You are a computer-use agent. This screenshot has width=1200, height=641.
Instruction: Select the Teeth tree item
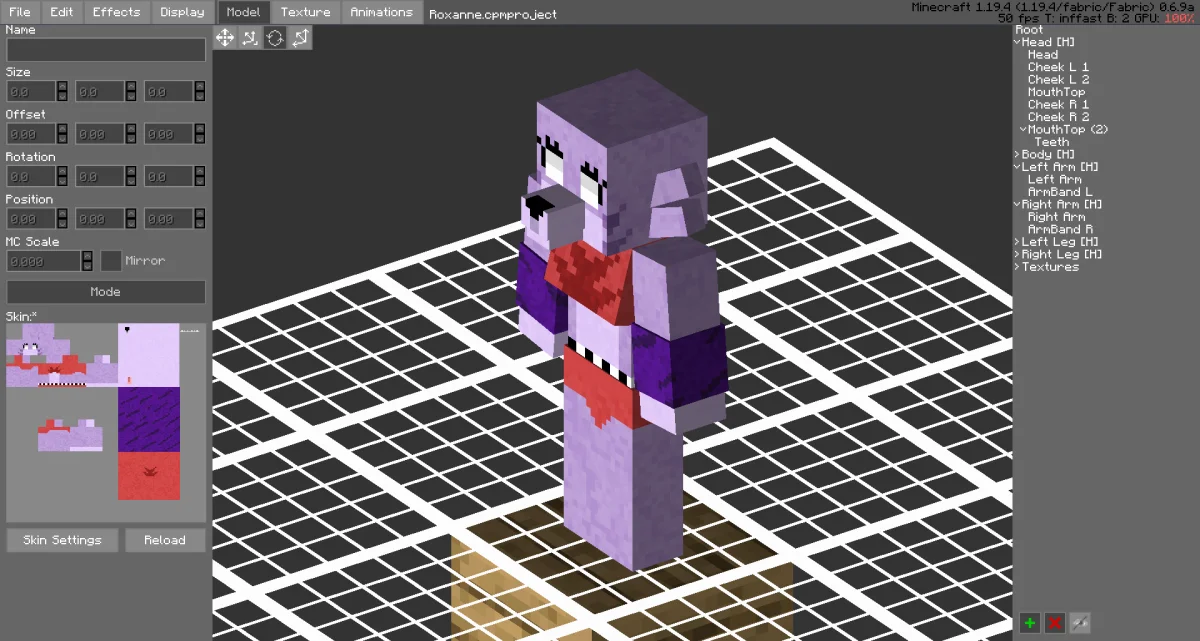click(x=1052, y=142)
